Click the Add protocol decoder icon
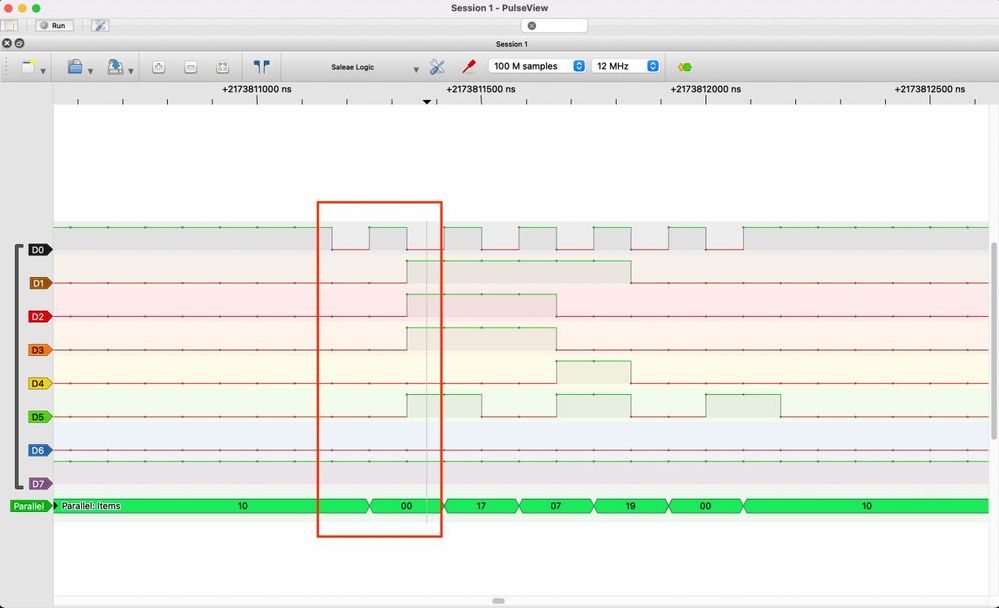Viewport: 999px width, 608px height. (685, 67)
